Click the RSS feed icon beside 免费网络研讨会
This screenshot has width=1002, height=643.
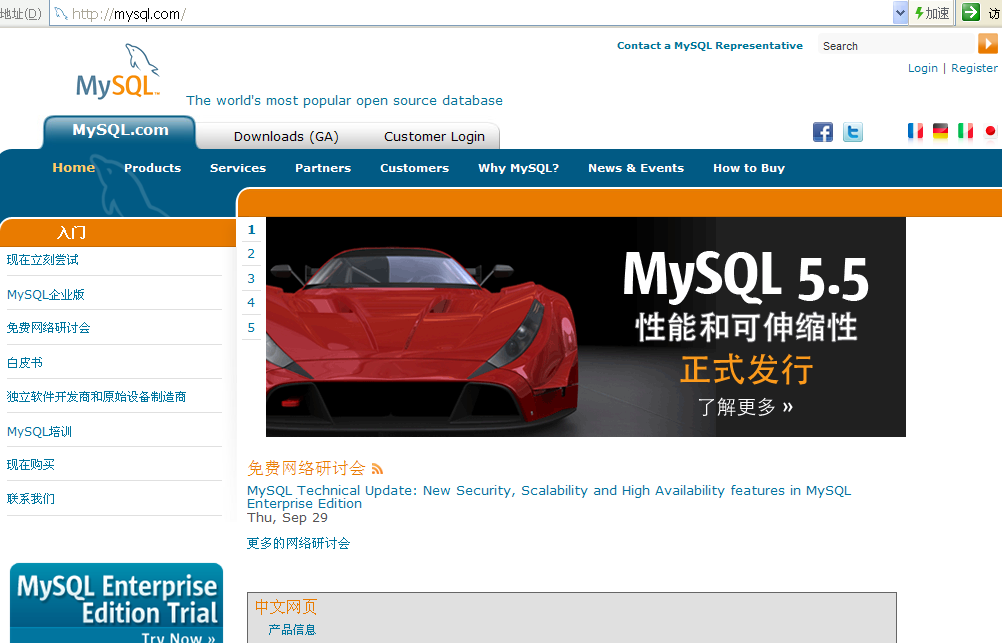click(377, 469)
